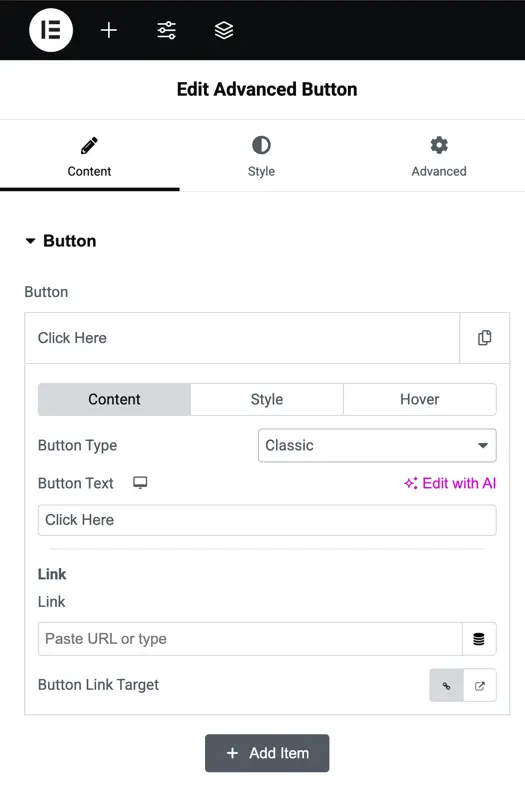525x786 pixels.
Task: Switch to the Advanced panel tab
Action: point(439,157)
